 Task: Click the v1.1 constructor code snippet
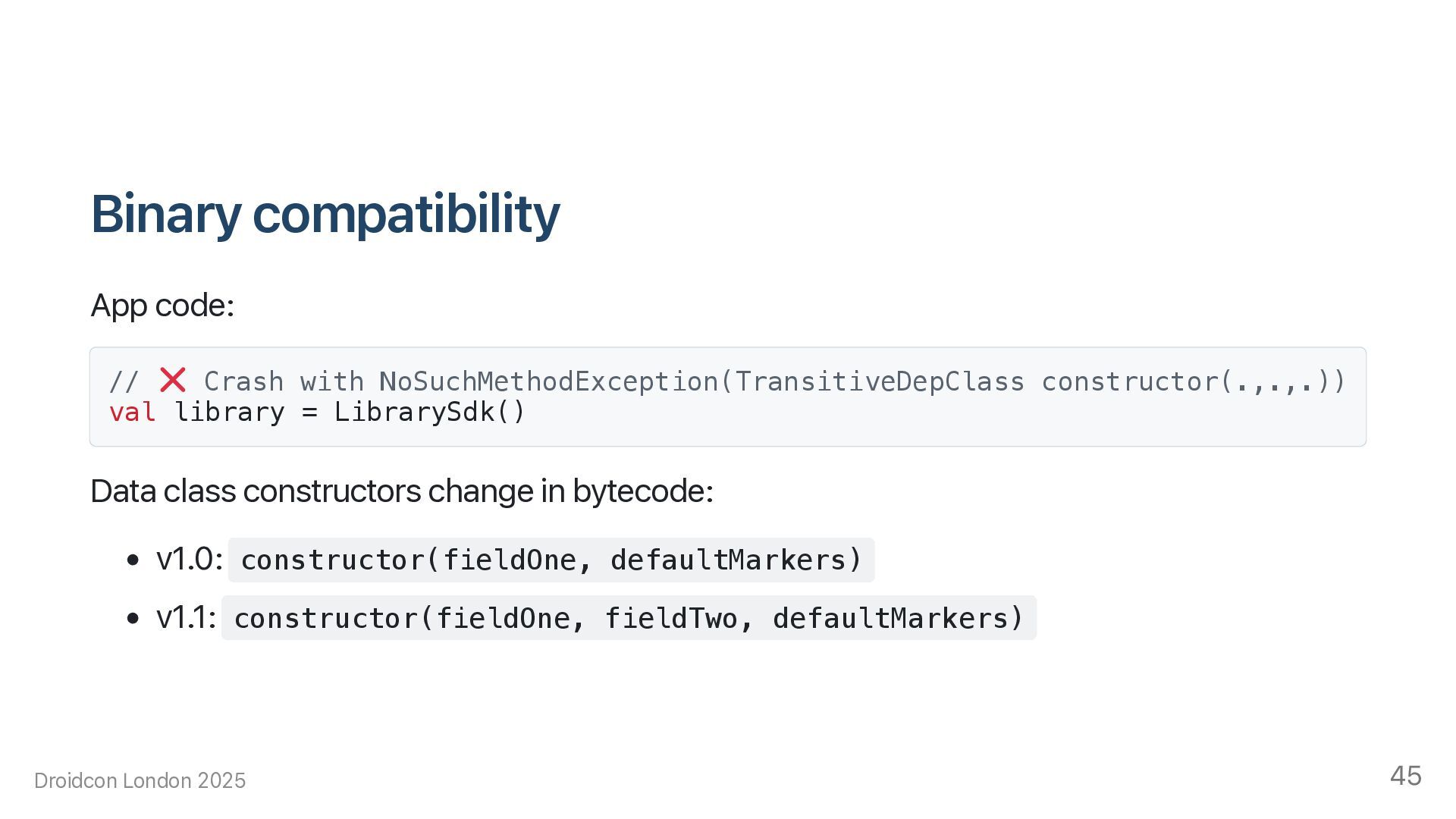[x=629, y=618]
